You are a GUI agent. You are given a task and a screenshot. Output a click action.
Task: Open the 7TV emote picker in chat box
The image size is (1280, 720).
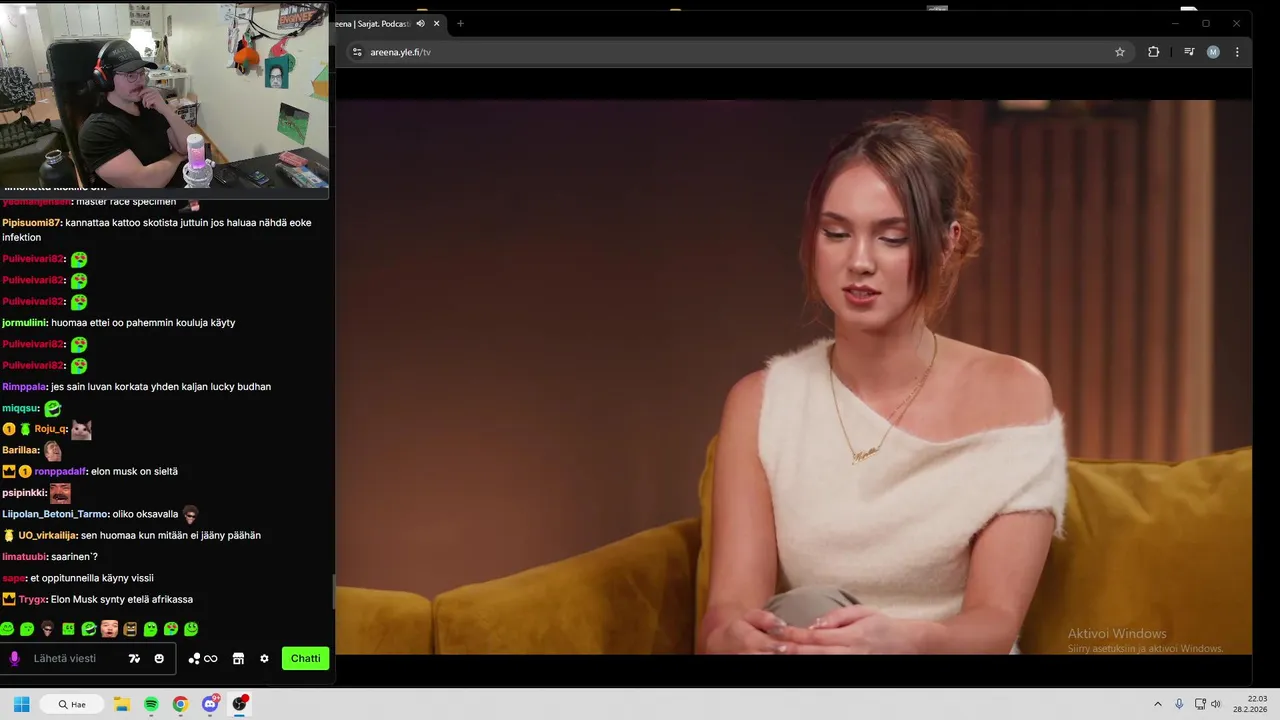135,658
